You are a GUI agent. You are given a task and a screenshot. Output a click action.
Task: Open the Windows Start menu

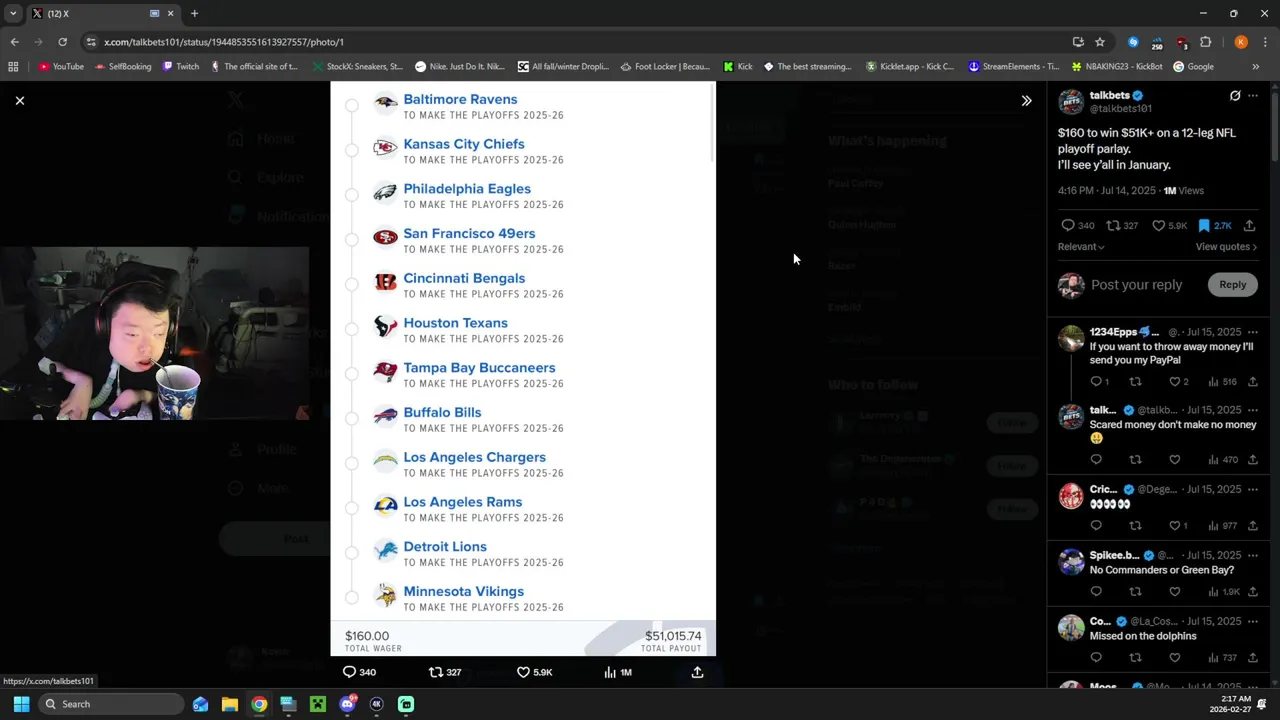pos(21,704)
